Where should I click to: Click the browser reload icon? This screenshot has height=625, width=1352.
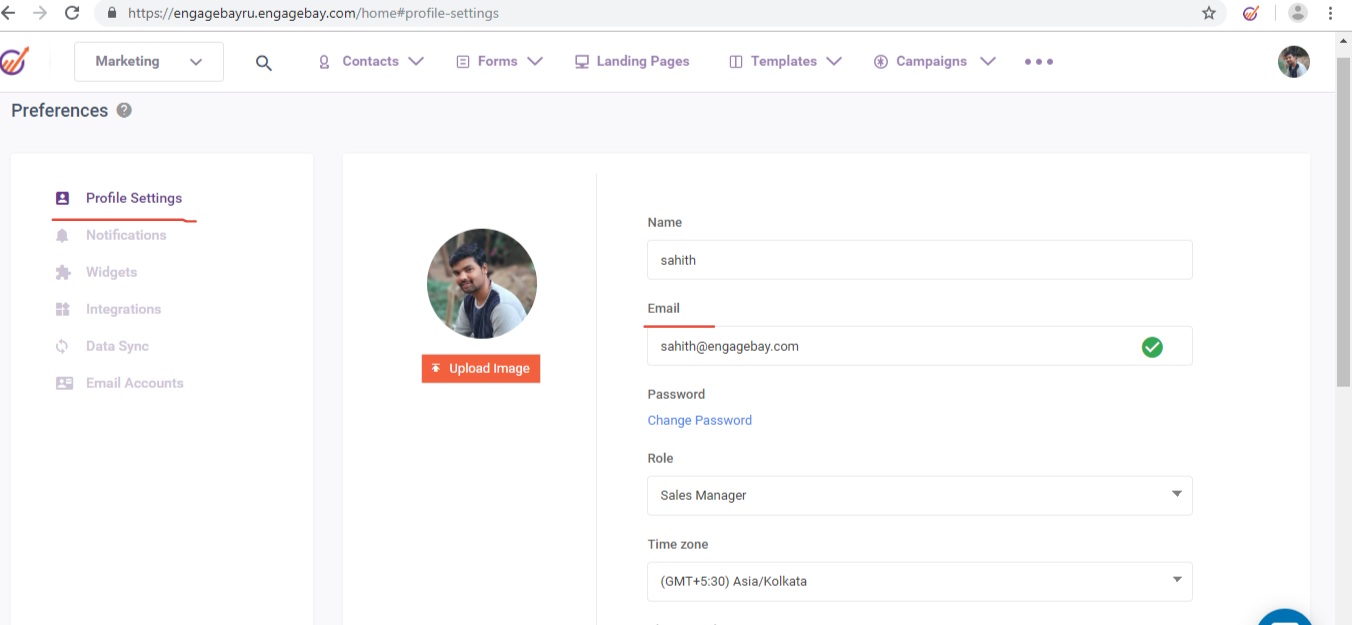[72, 13]
